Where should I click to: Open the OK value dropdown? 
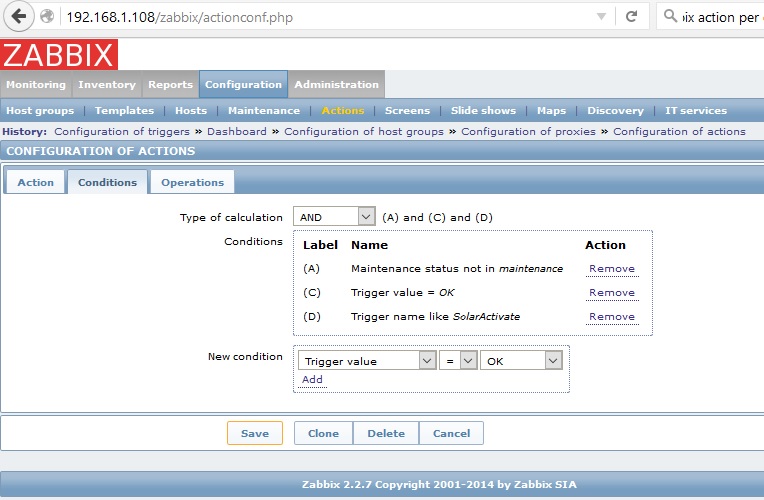[x=521, y=361]
